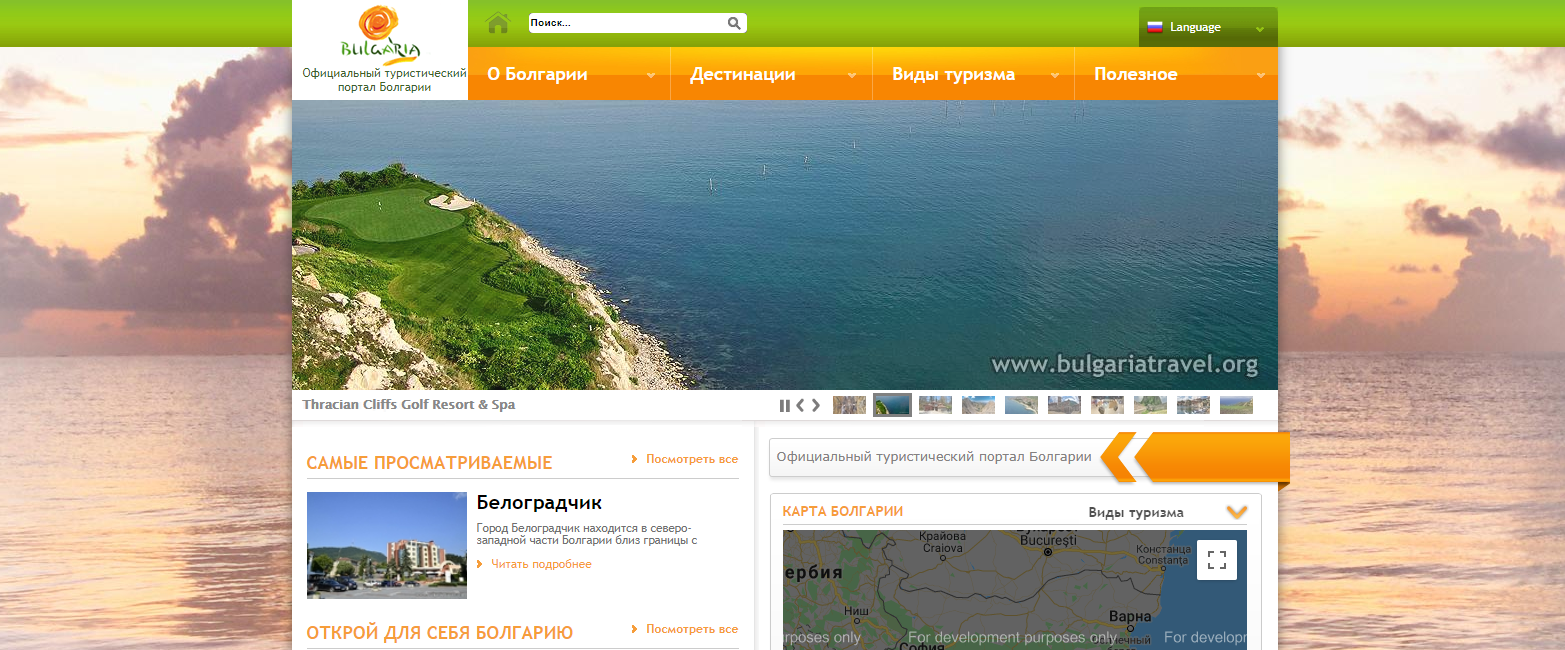
Task: Advance to the next slide
Action: [x=816, y=405]
